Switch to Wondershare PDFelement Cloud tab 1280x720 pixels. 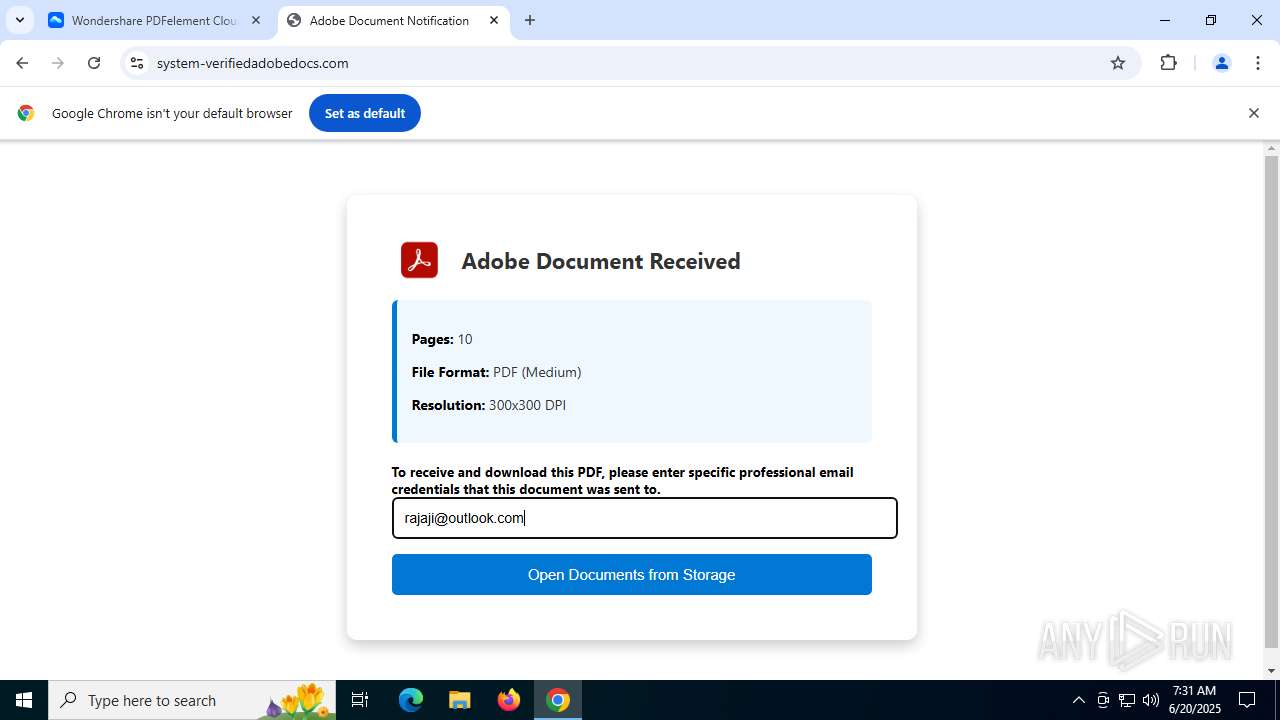coord(154,20)
